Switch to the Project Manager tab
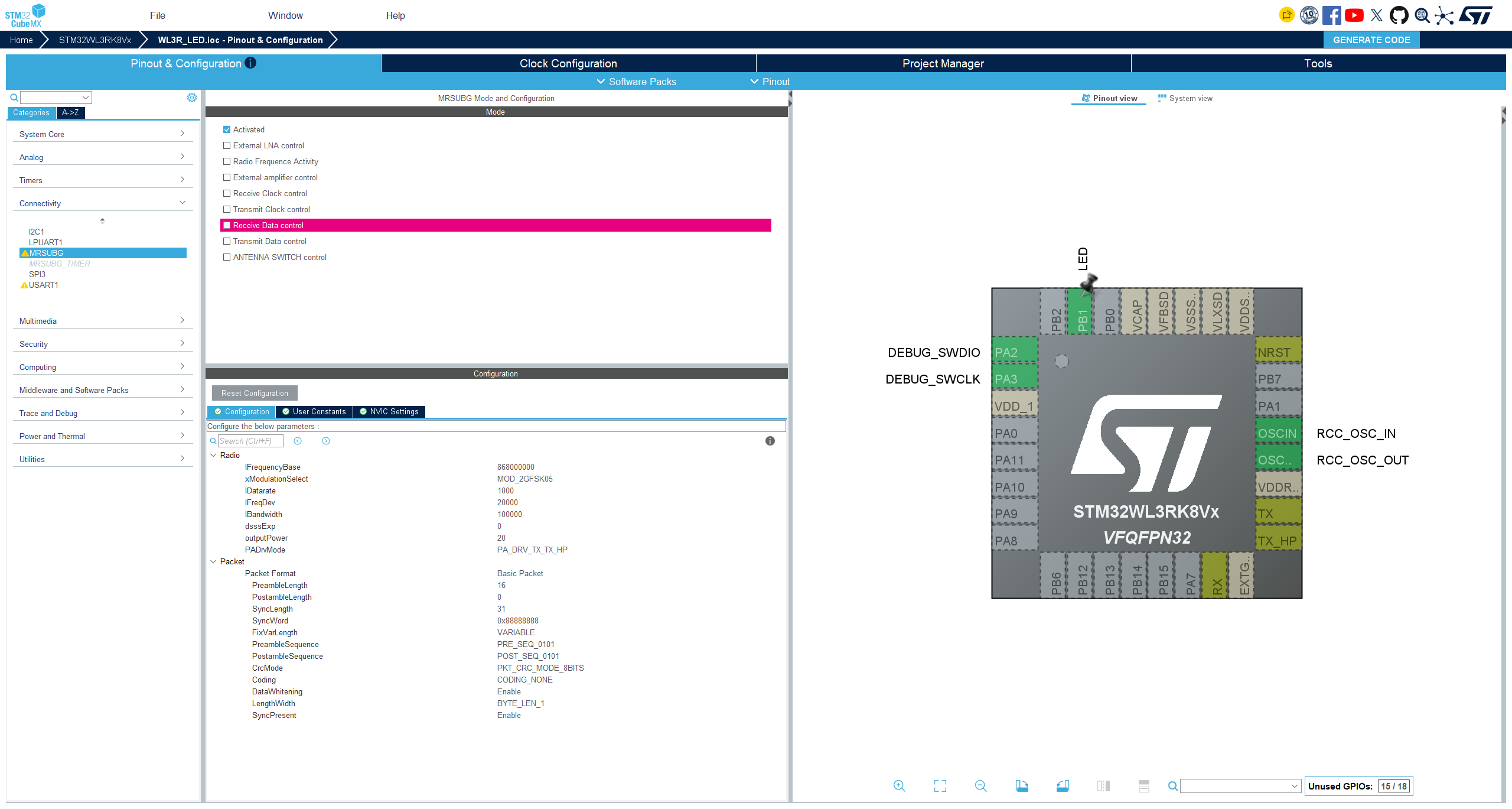Image resolution: width=1512 pixels, height=809 pixels. 943,63
